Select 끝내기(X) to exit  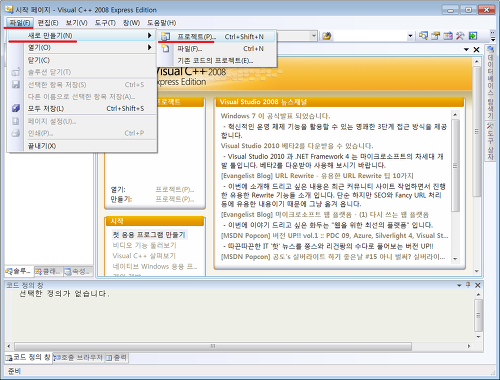click(x=82, y=146)
